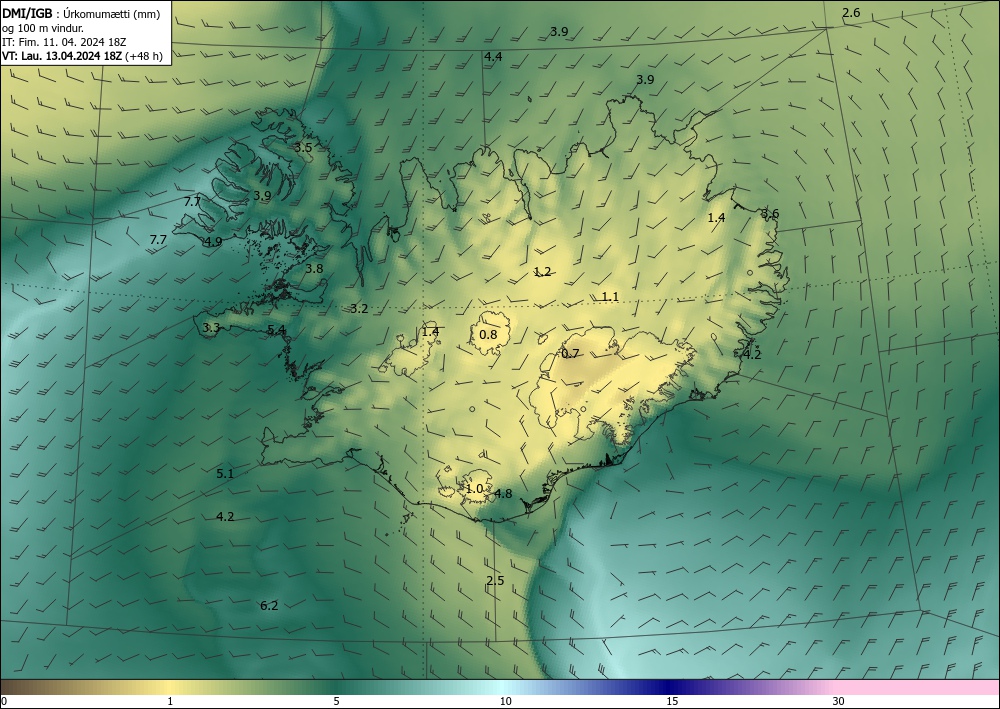Click the colour scale label 30
This screenshot has width=1000, height=709.
[x=839, y=701]
